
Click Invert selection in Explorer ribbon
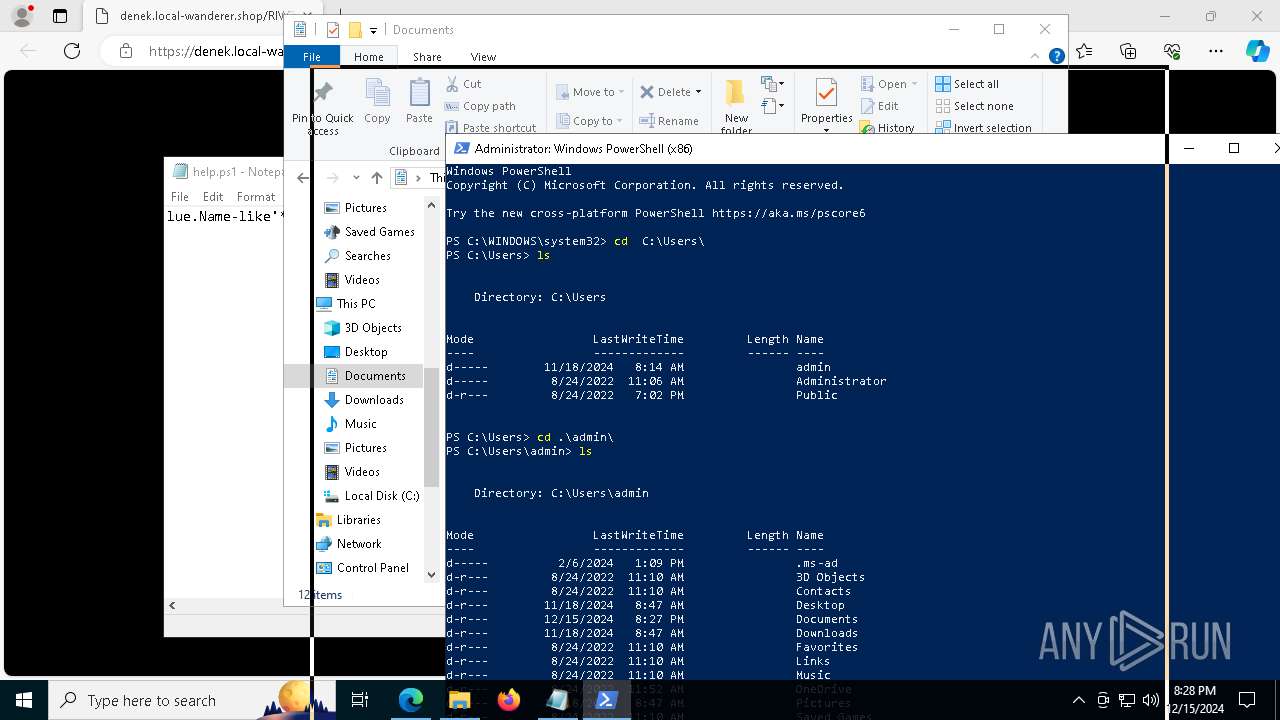(x=983, y=128)
